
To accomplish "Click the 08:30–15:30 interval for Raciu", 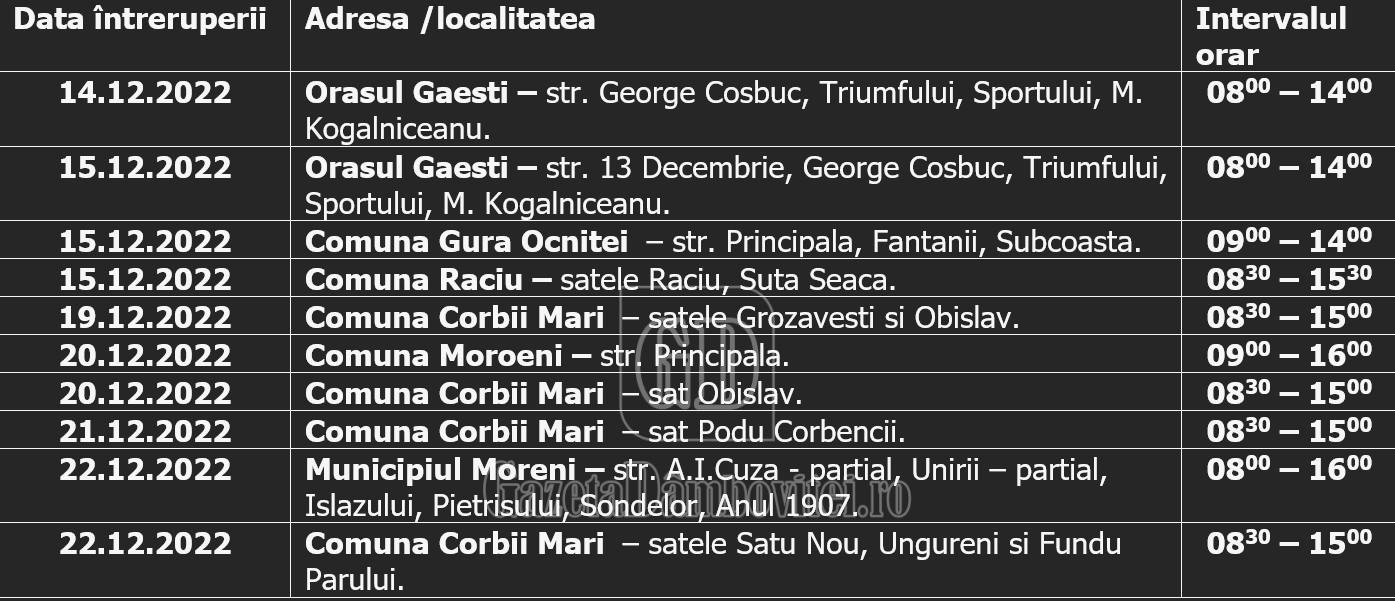I will click(1289, 278).
